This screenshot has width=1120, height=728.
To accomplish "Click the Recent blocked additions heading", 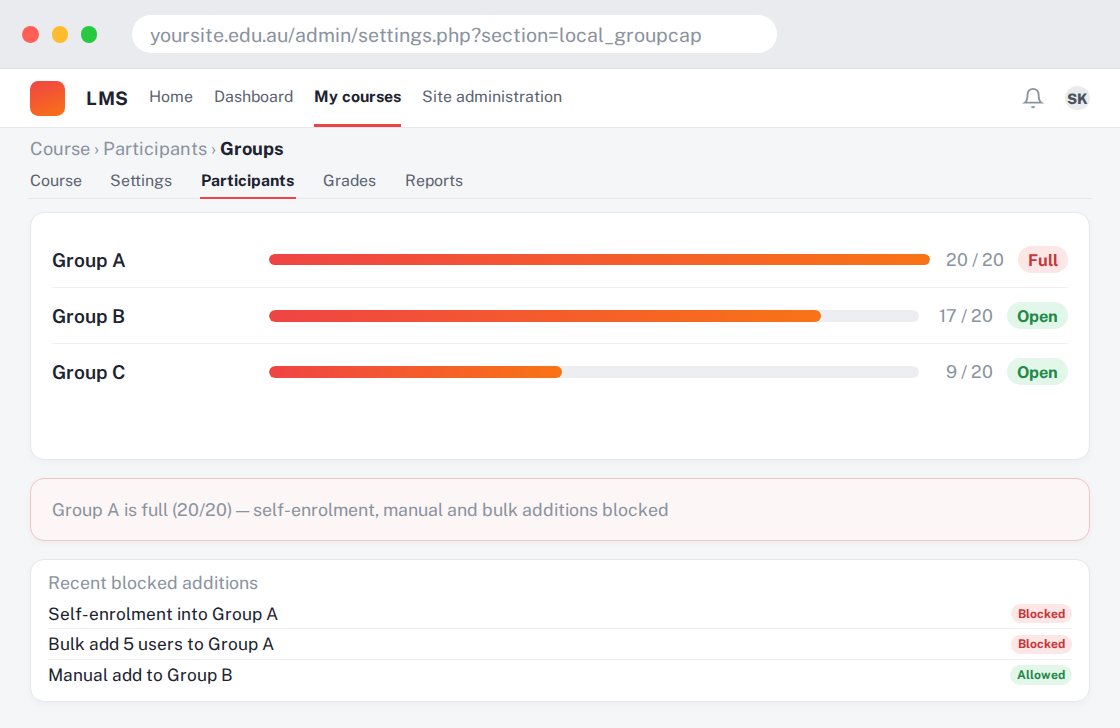I will coord(153,583).
